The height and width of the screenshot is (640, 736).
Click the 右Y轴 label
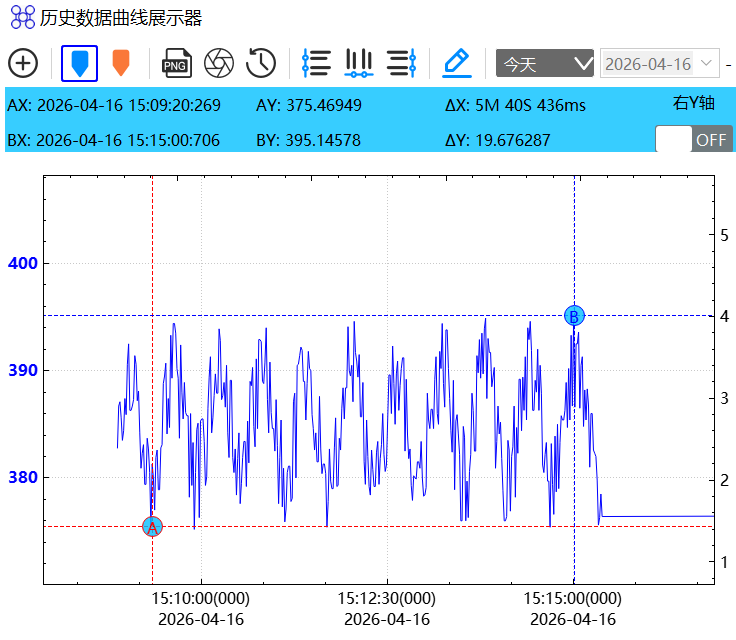point(693,102)
